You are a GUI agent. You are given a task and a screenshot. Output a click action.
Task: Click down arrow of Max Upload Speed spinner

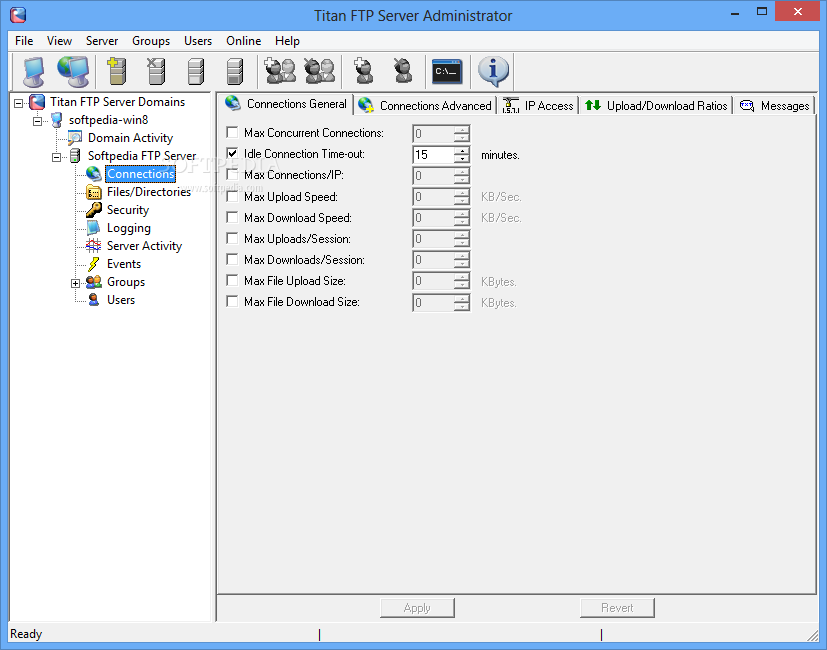(462, 201)
